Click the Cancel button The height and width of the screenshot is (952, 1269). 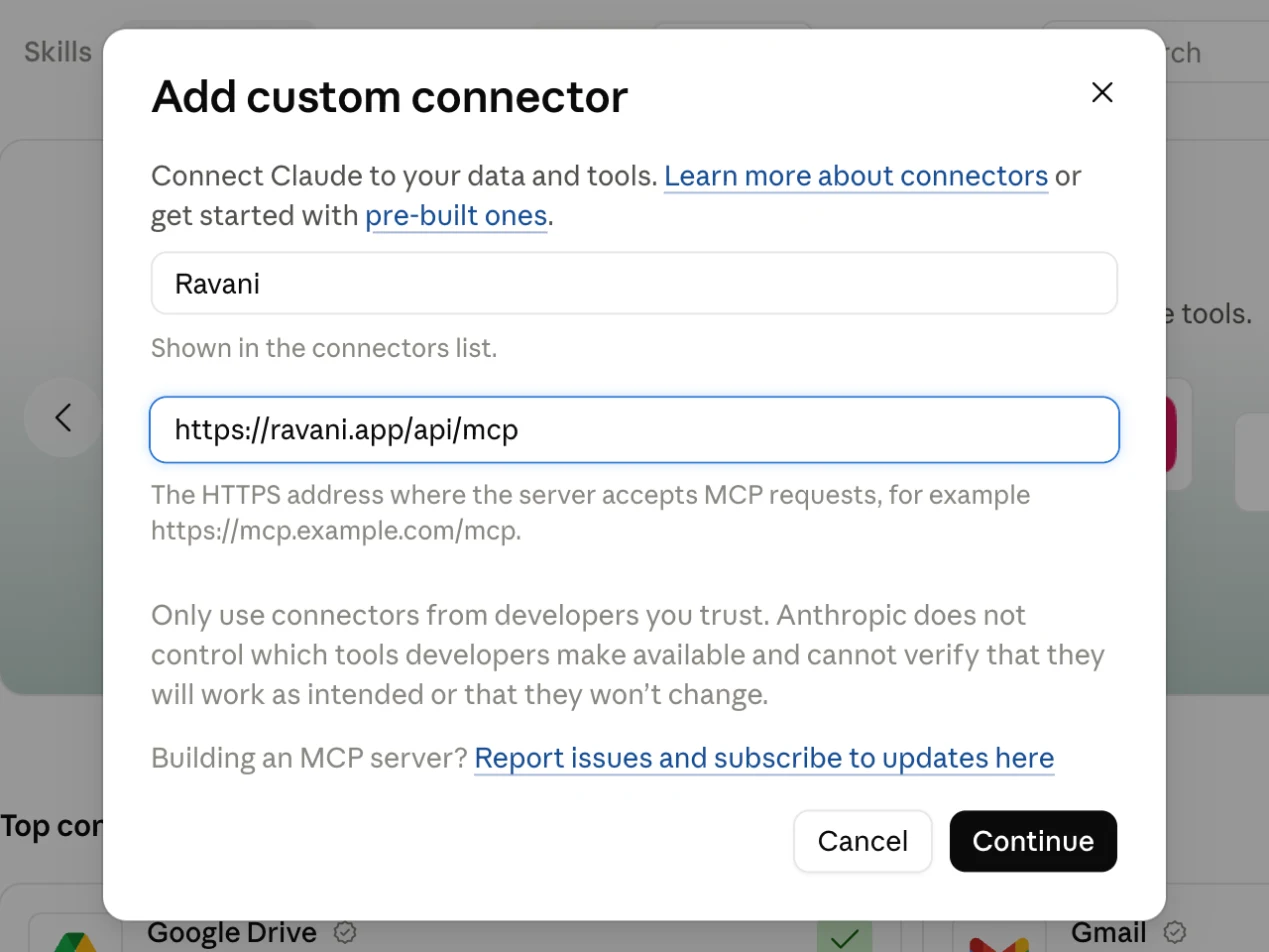863,841
